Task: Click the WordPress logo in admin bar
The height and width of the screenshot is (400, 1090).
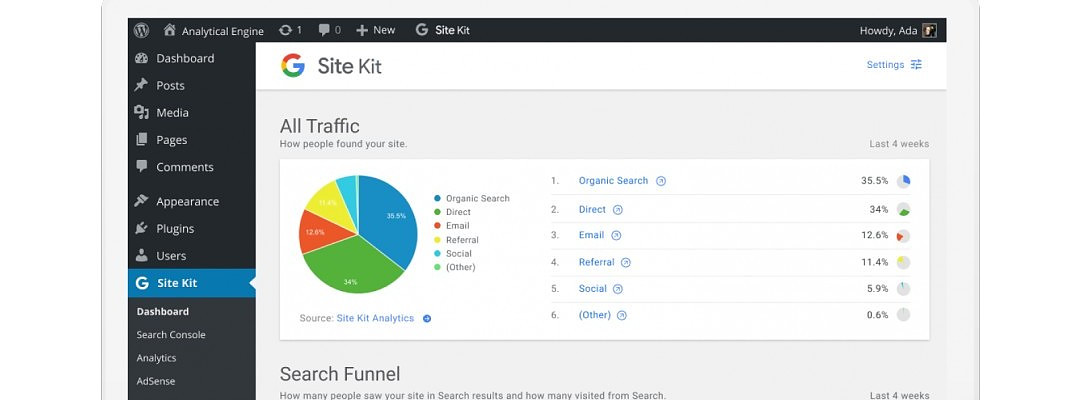Action: point(141,30)
